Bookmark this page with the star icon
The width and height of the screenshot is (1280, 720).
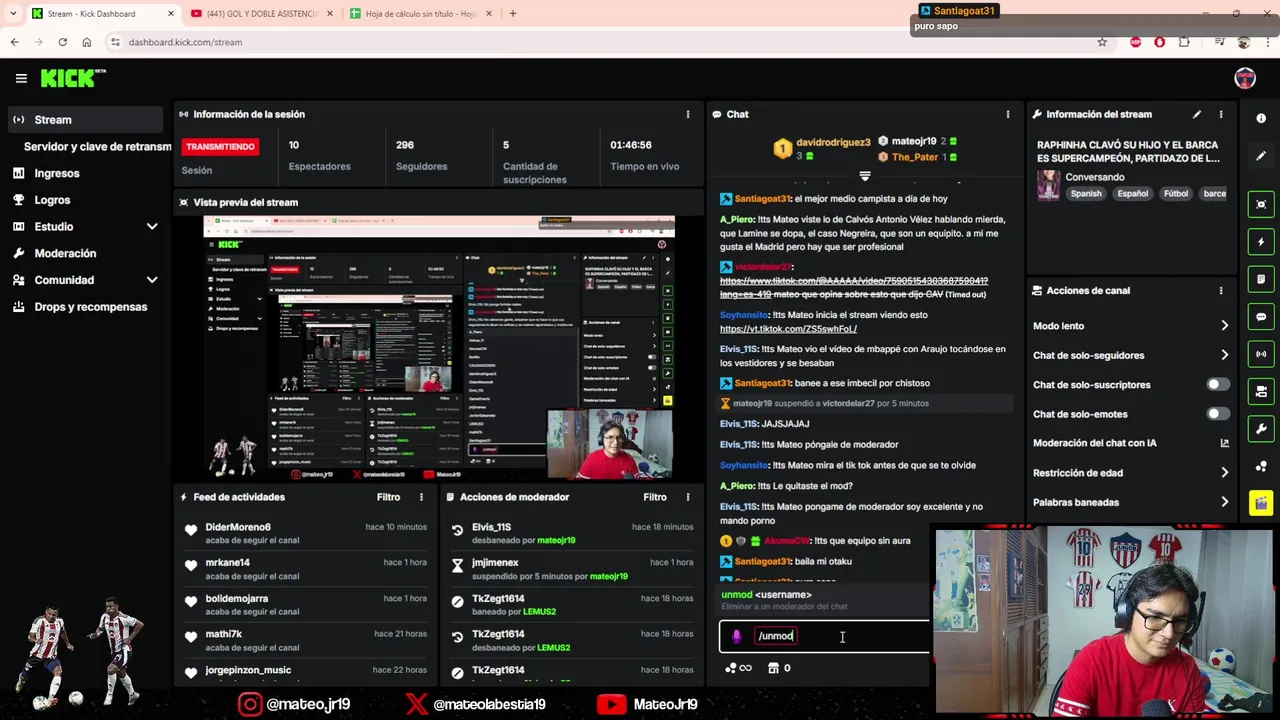[1102, 42]
